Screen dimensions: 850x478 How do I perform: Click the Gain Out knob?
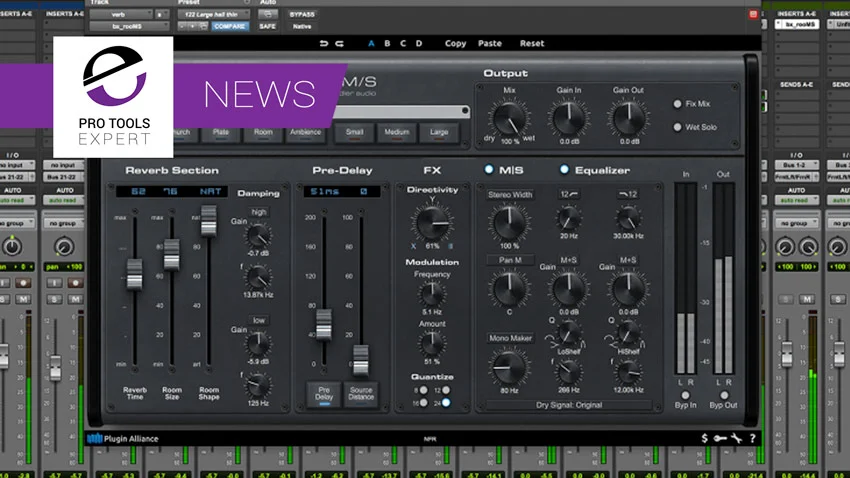point(628,119)
